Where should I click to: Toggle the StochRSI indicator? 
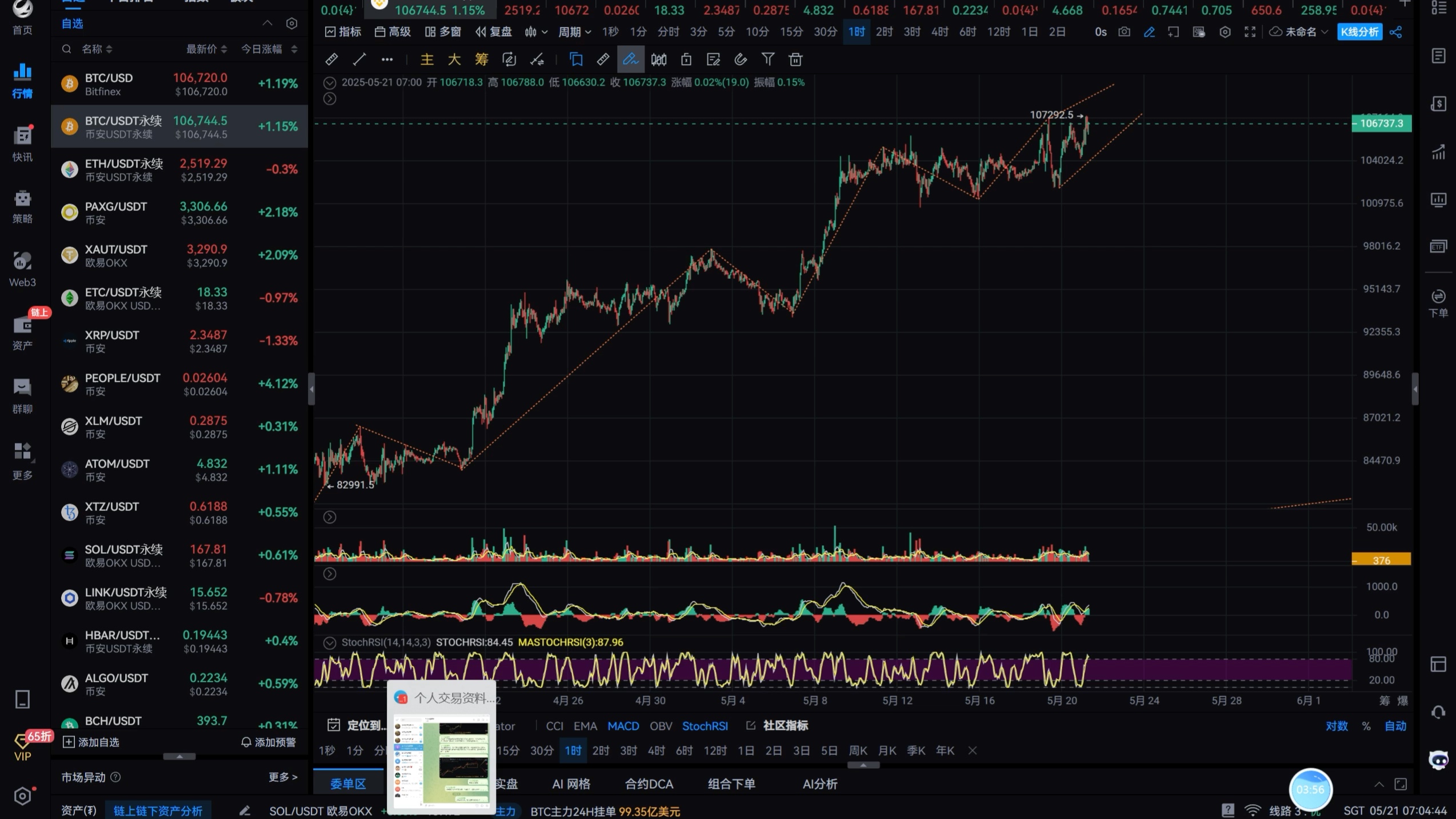tap(705, 726)
